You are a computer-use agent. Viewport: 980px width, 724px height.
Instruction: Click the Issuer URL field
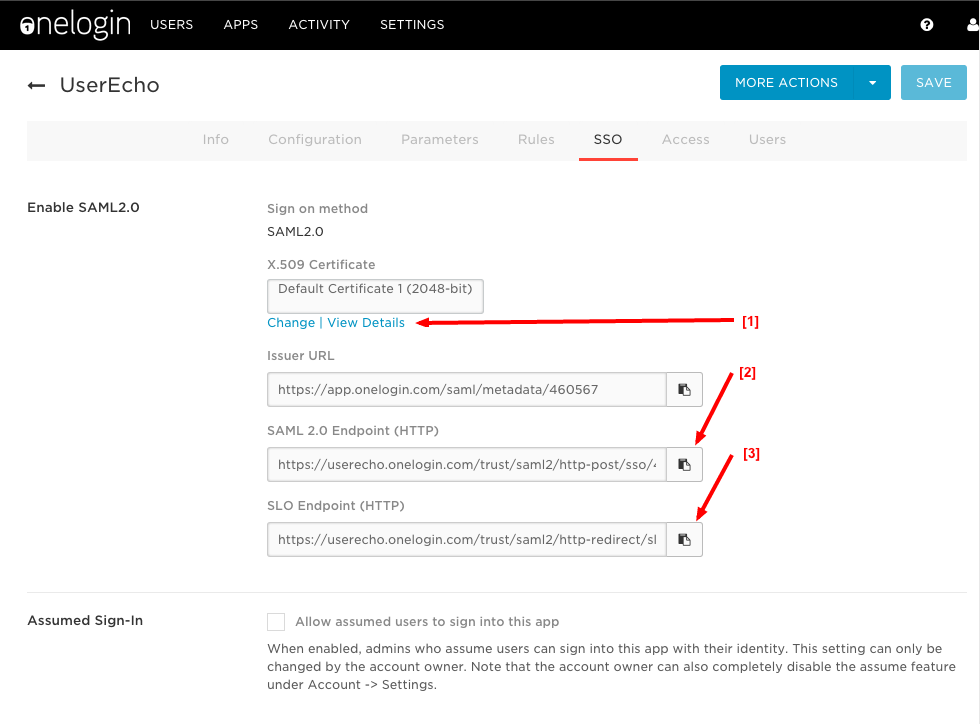tap(466, 390)
